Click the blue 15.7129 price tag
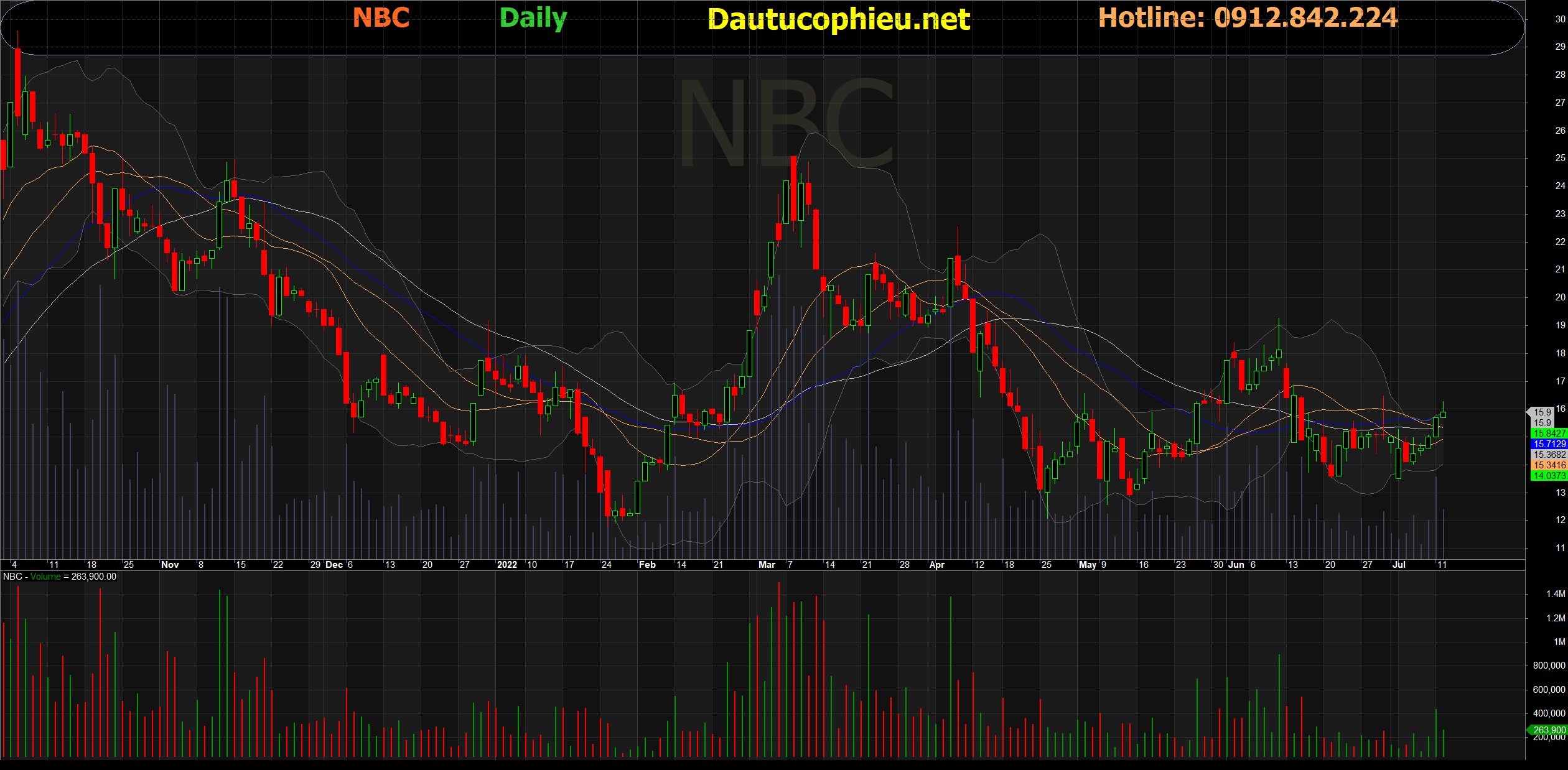The image size is (1568, 770). pyautogui.click(x=1548, y=444)
